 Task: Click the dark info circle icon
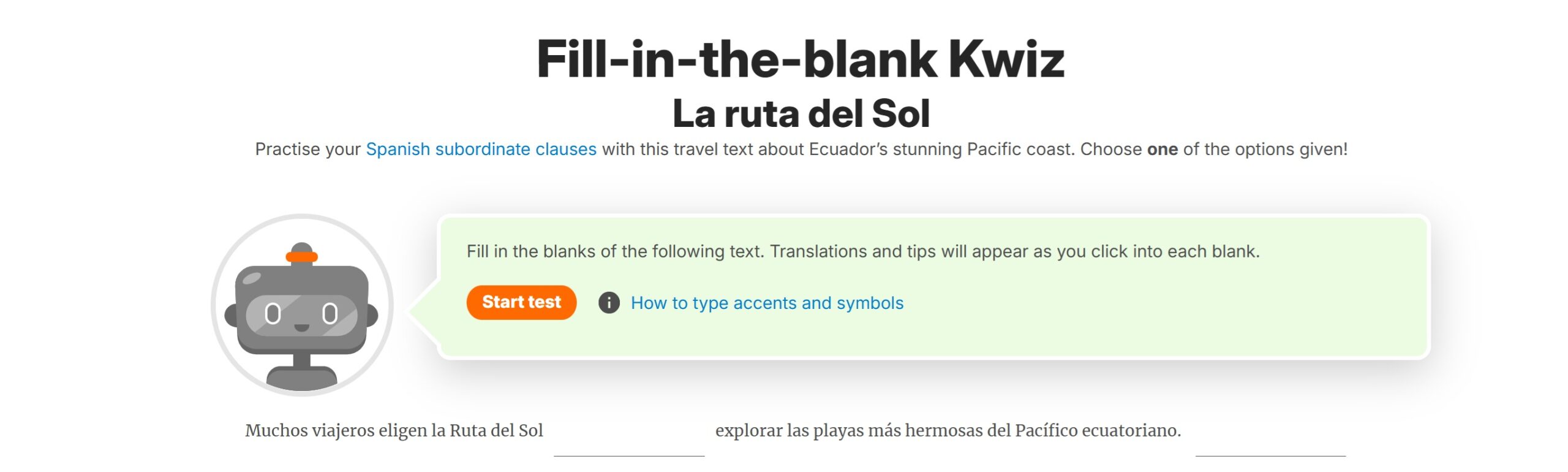(609, 303)
